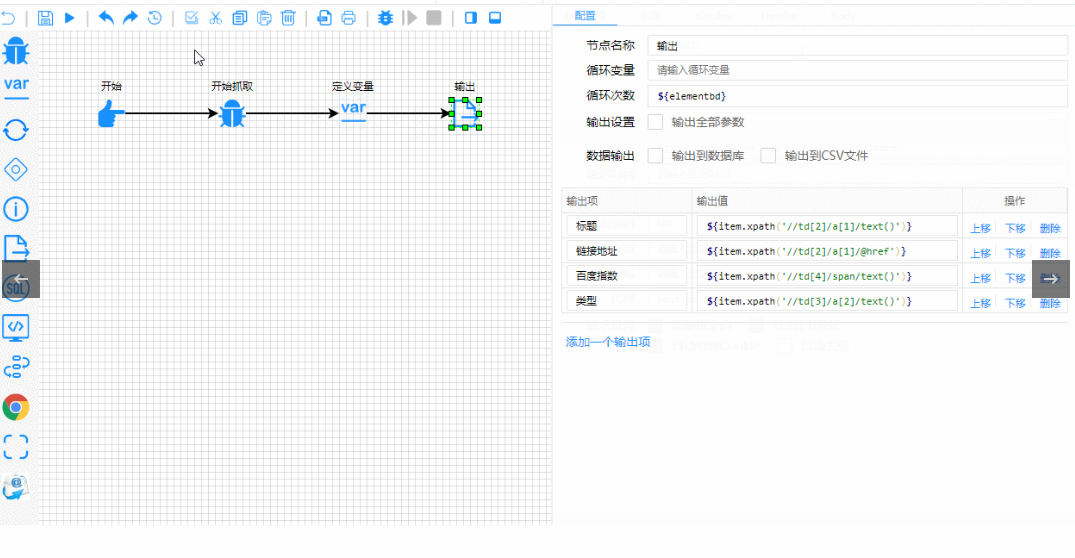This screenshot has width=1075, height=558.
Task: Click the 标题 row output value field
Action: [x=827, y=226]
